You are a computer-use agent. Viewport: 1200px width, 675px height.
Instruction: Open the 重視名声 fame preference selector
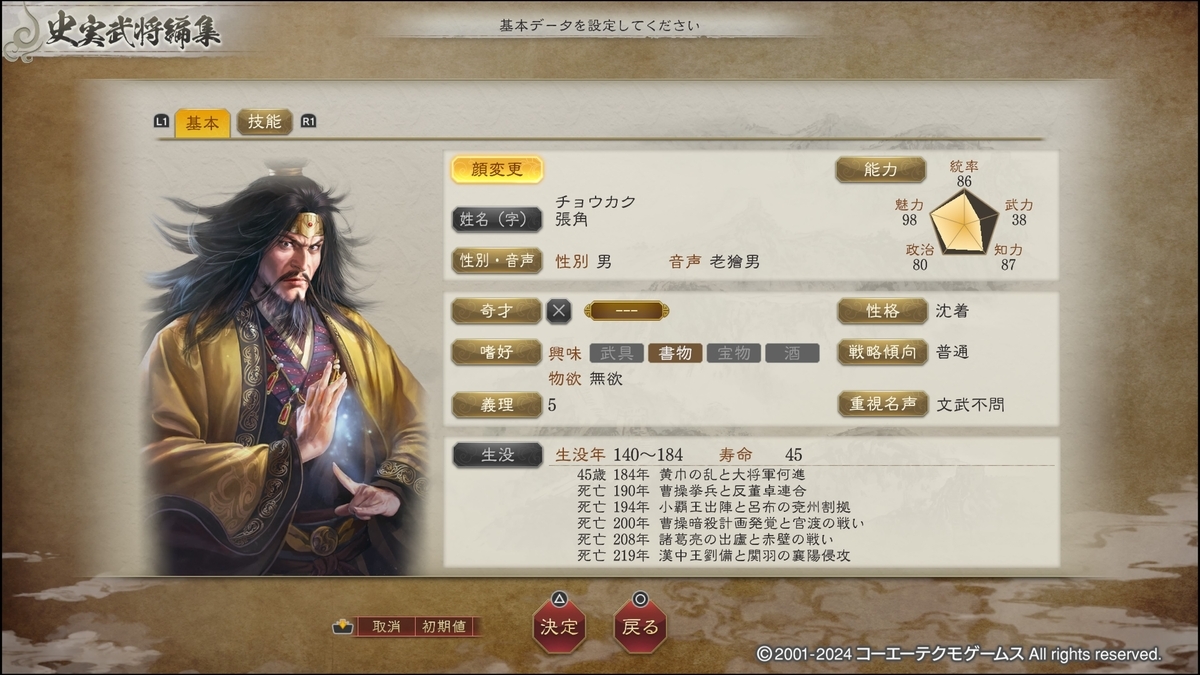tap(882, 404)
